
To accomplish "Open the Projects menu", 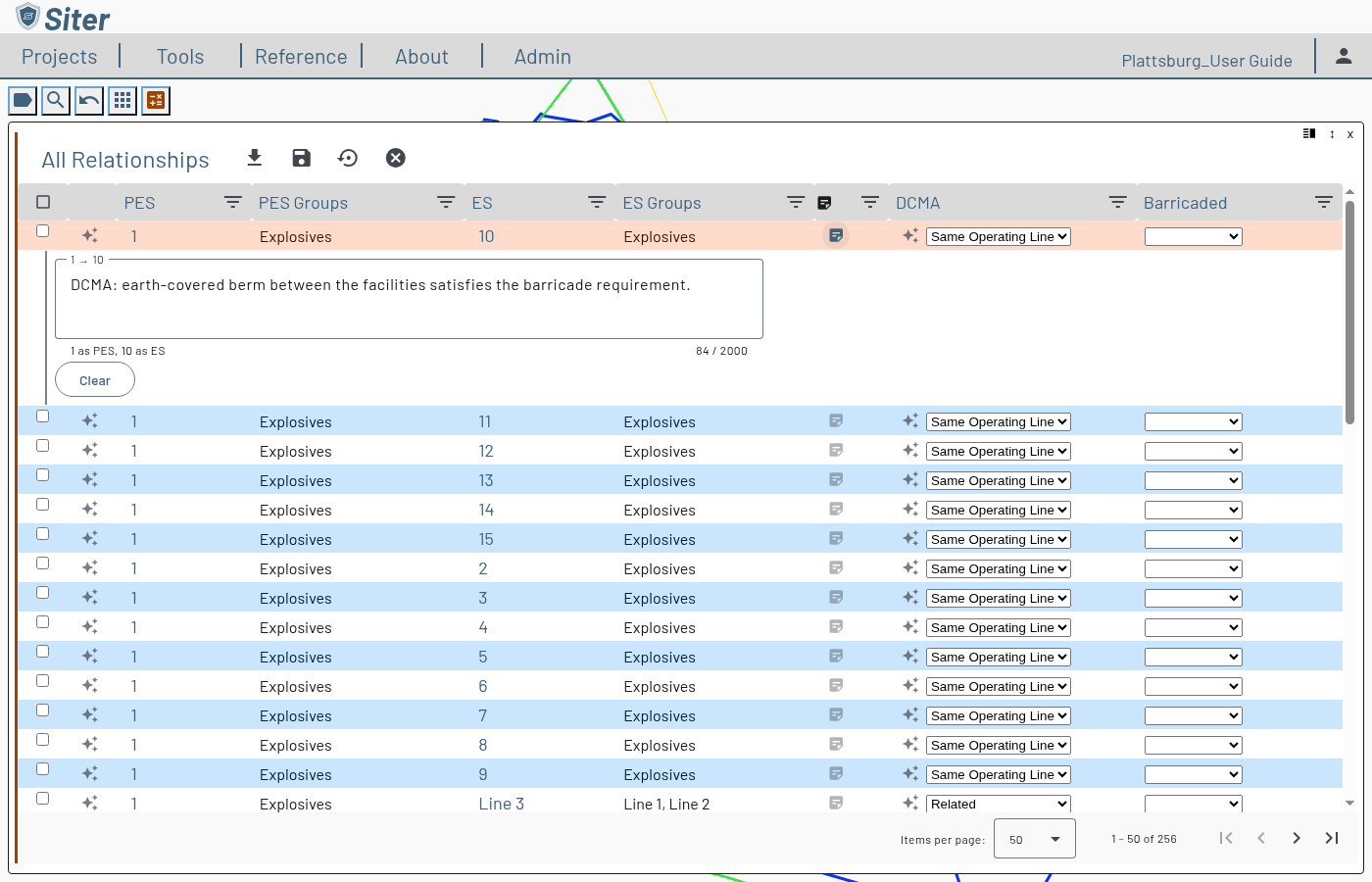I will tap(60, 57).
